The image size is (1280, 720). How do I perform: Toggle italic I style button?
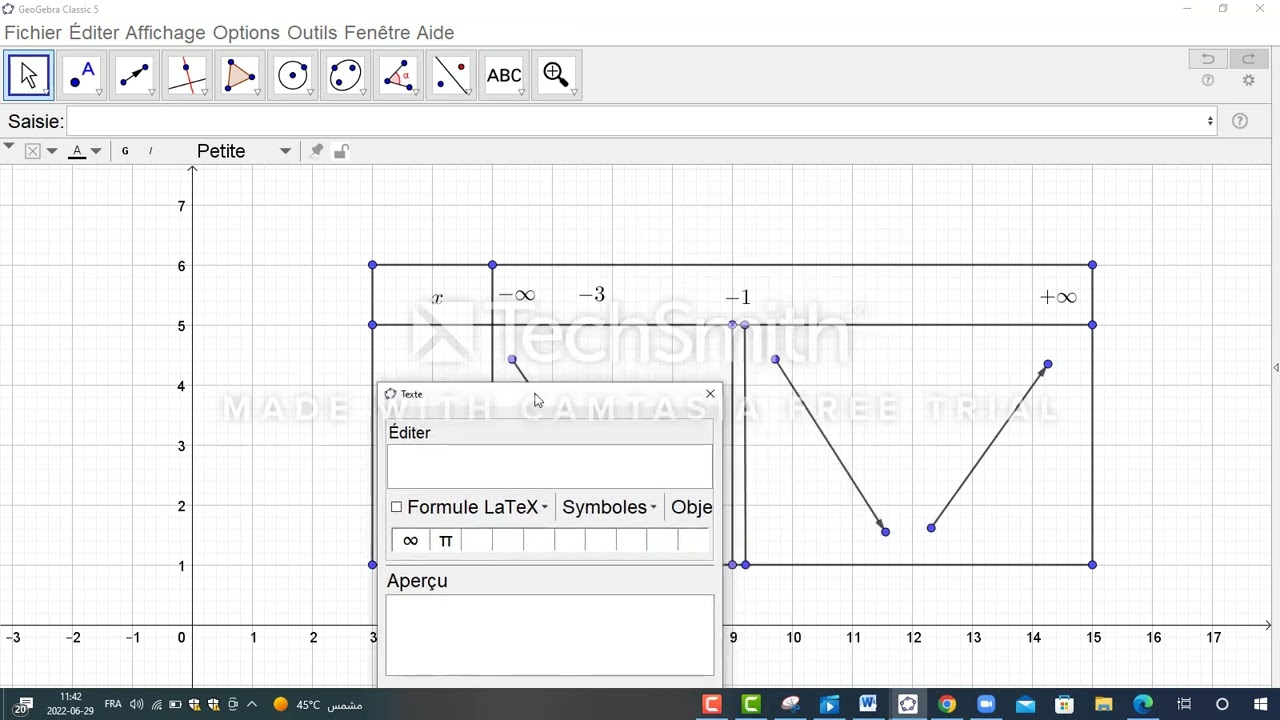[x=150, y=151]
